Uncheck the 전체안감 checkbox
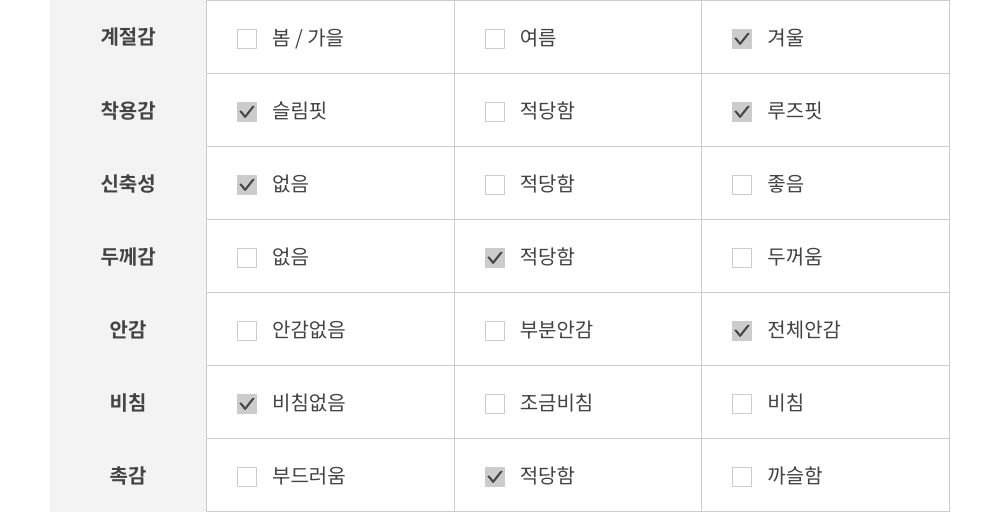This screenshot has height=512, width=1000. [742, 331]
